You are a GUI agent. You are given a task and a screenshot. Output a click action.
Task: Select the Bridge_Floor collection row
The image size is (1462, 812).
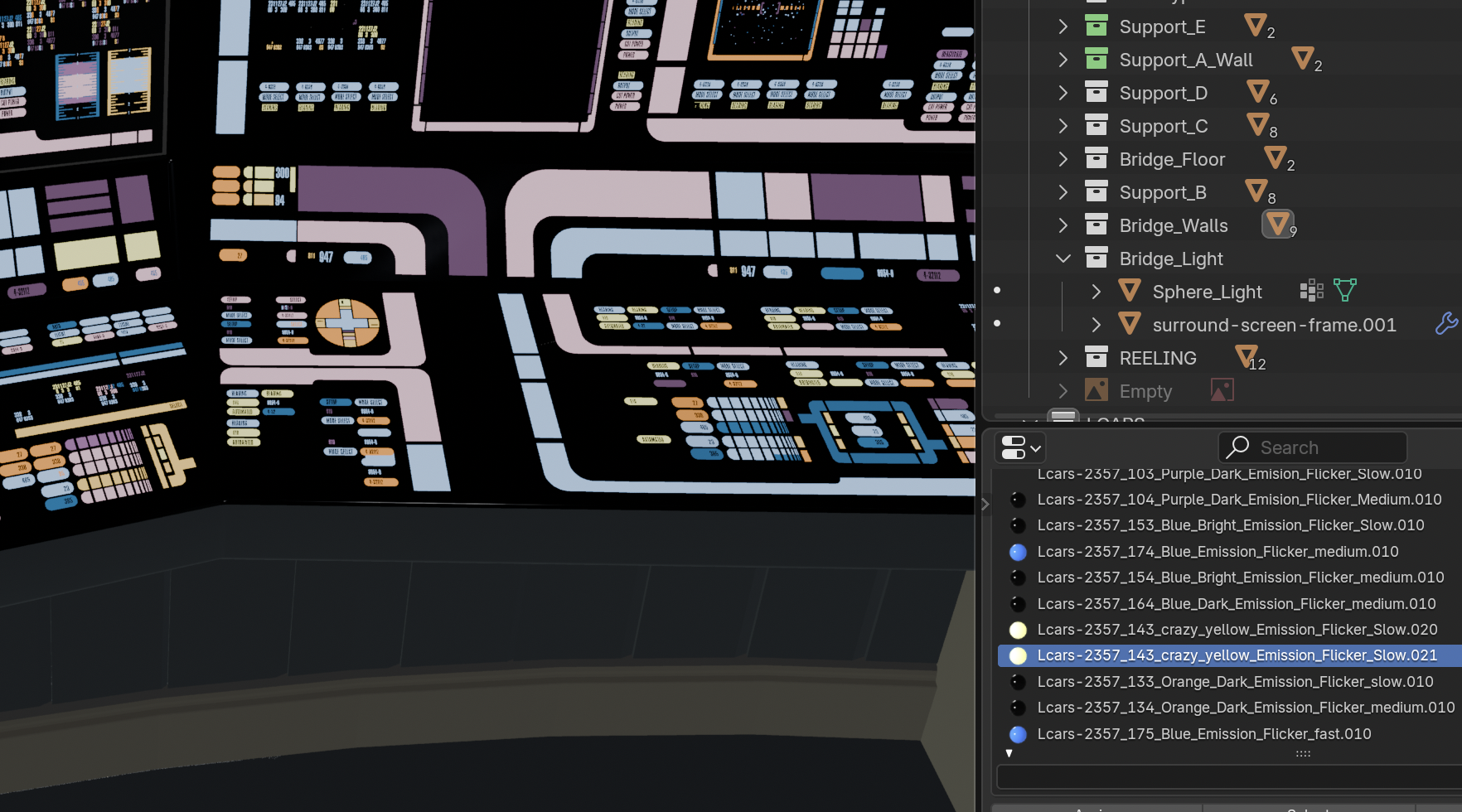point(1172,159)
